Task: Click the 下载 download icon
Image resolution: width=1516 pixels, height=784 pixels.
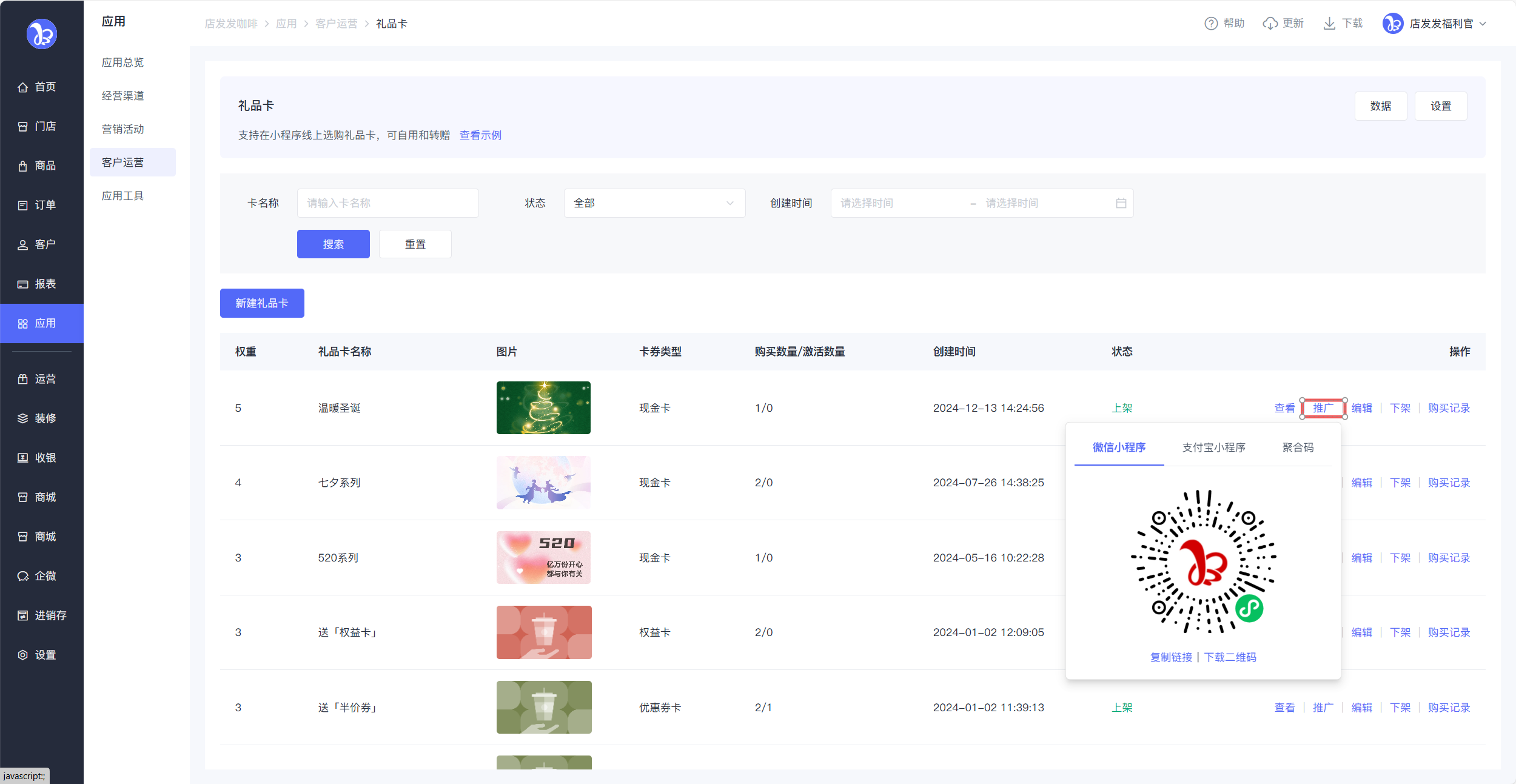Action: pyautogui.click(x=1329, y=24)
